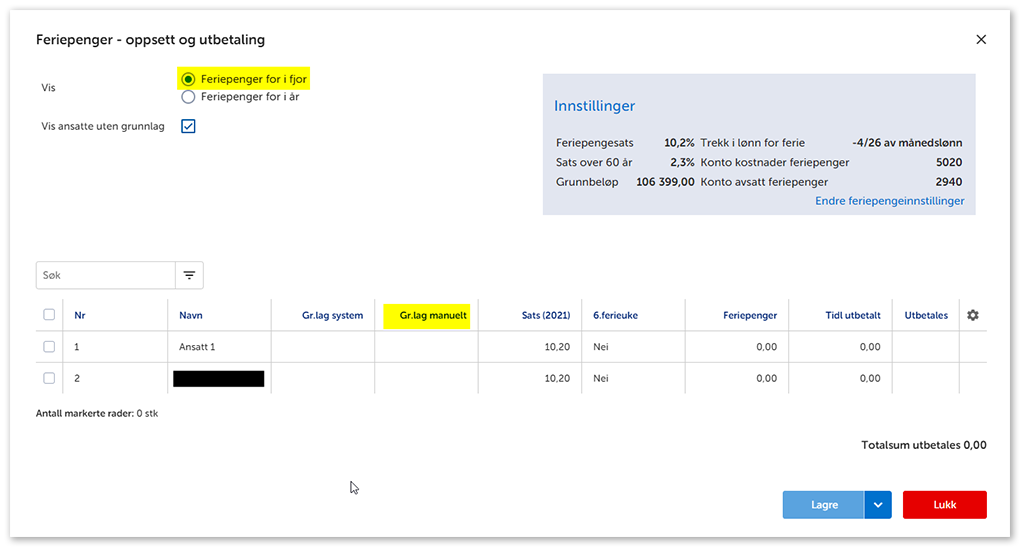This screenshot has width=1020, height=547.
Task: Click the 'Sats (2021)' column header
Action: pos(546,315)
